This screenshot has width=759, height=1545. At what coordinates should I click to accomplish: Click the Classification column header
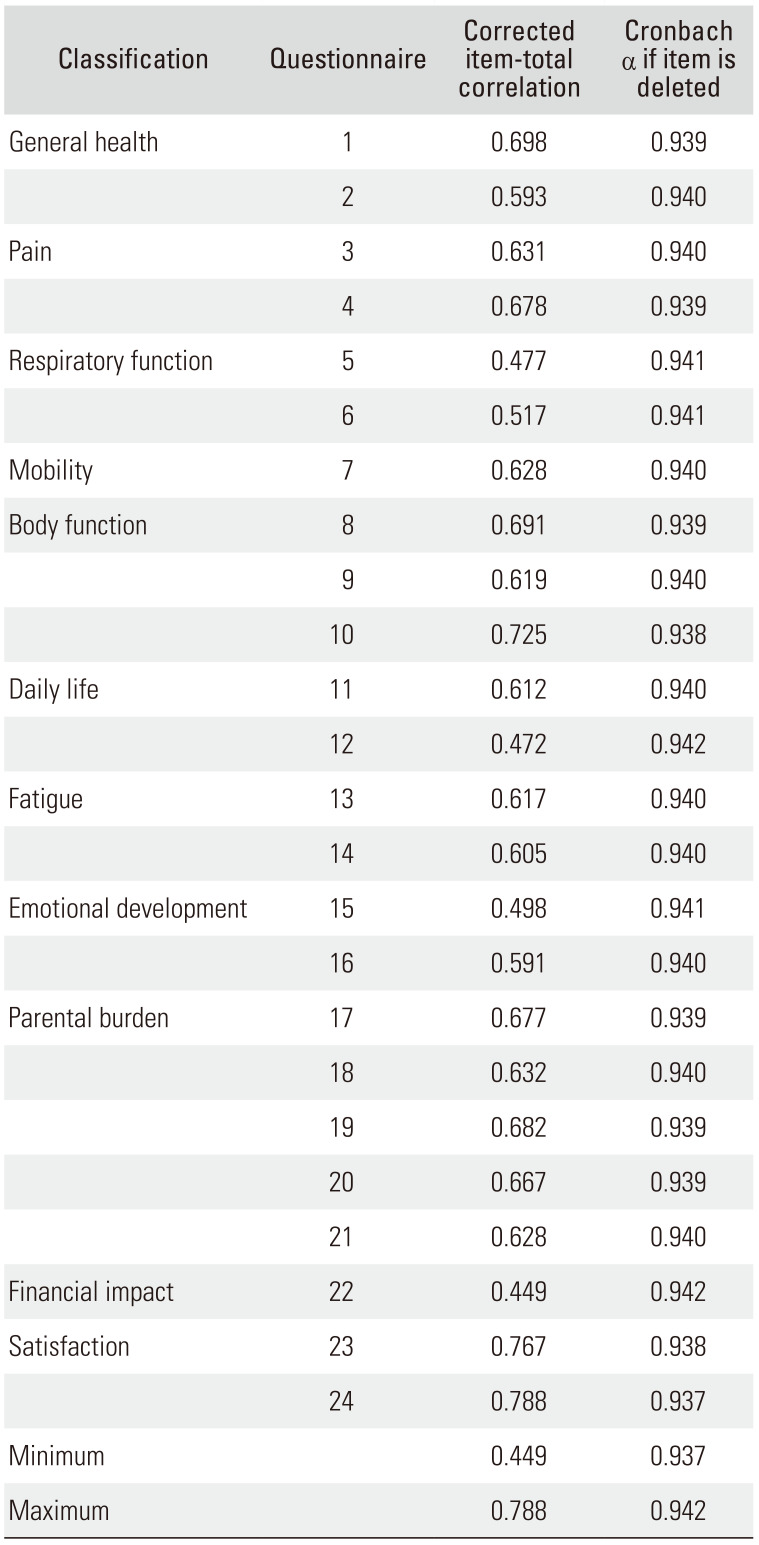(x=133, y=59)
